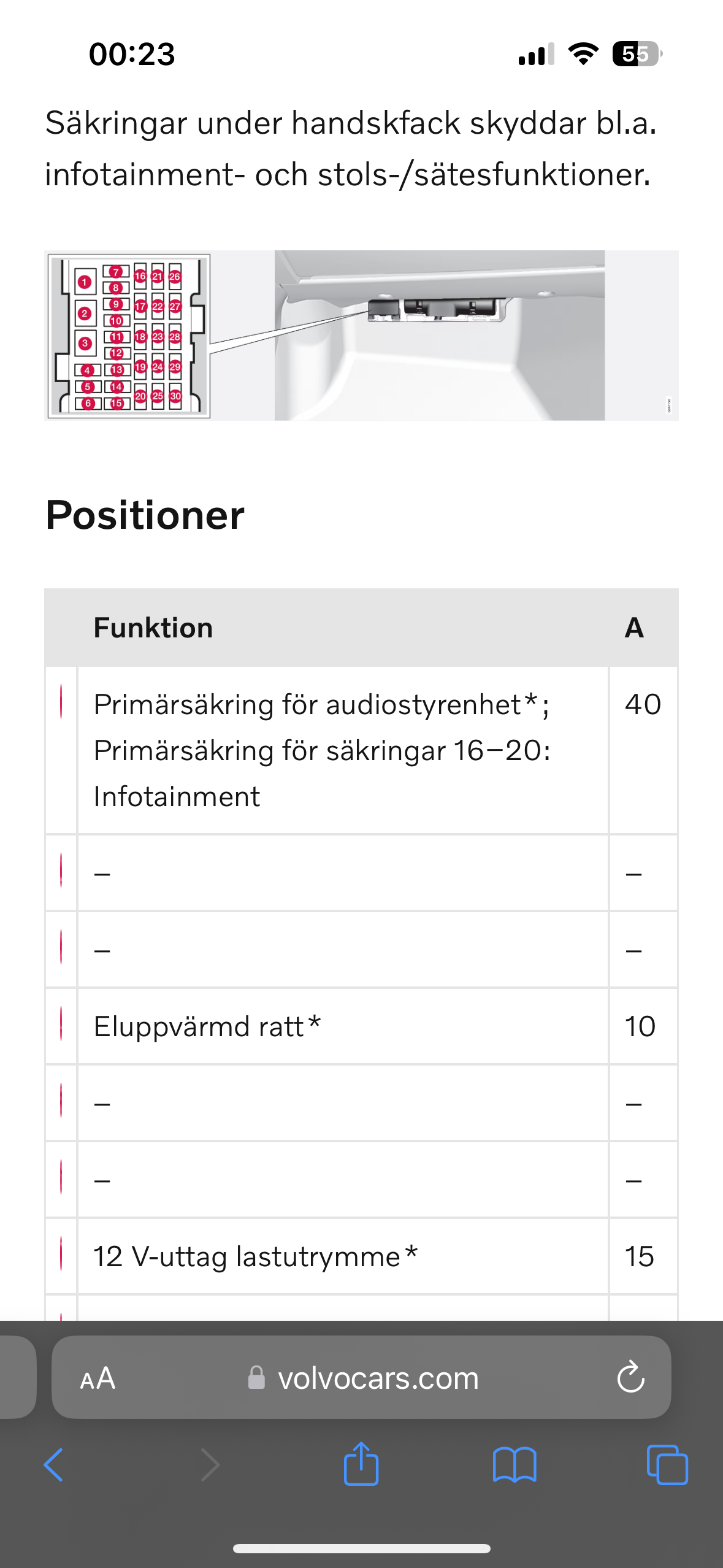The height and width of the screenshot is (1568, 723).
Task: Tap the home indicator bar at the bottom
Action: 361,1548
